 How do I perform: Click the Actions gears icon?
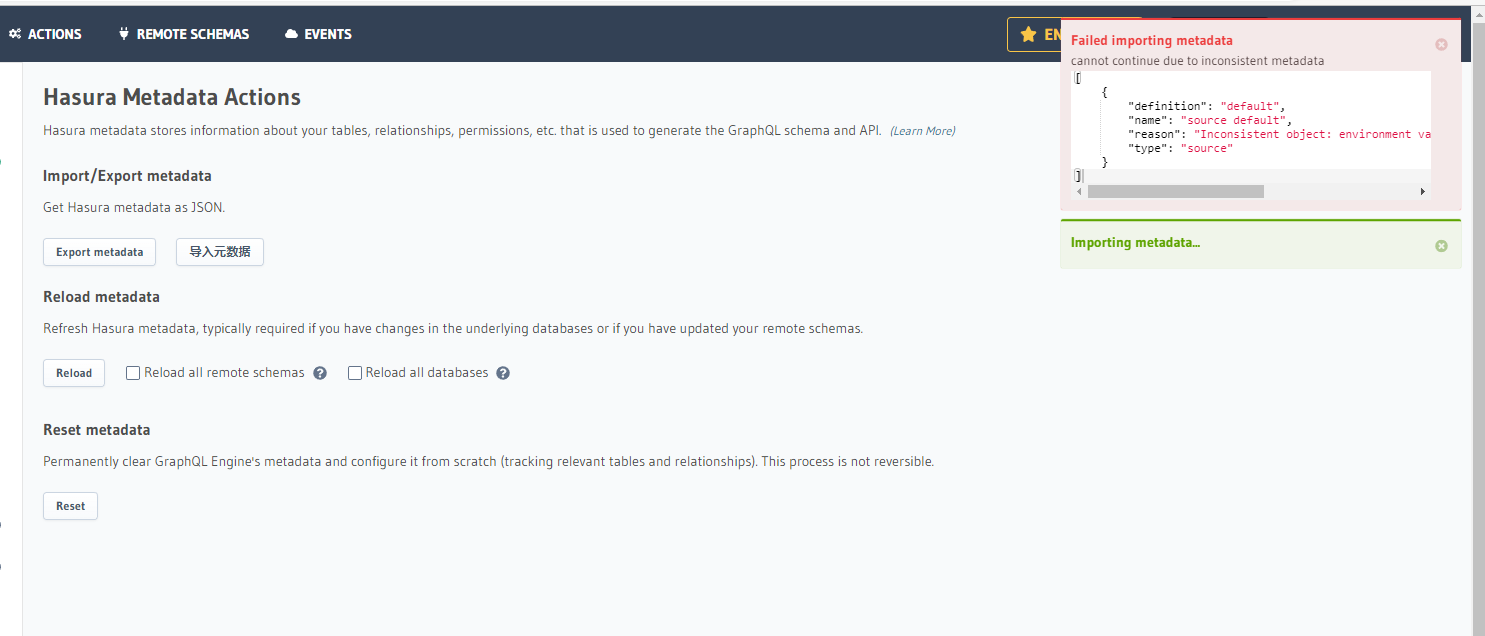click(x=15, y=34)
